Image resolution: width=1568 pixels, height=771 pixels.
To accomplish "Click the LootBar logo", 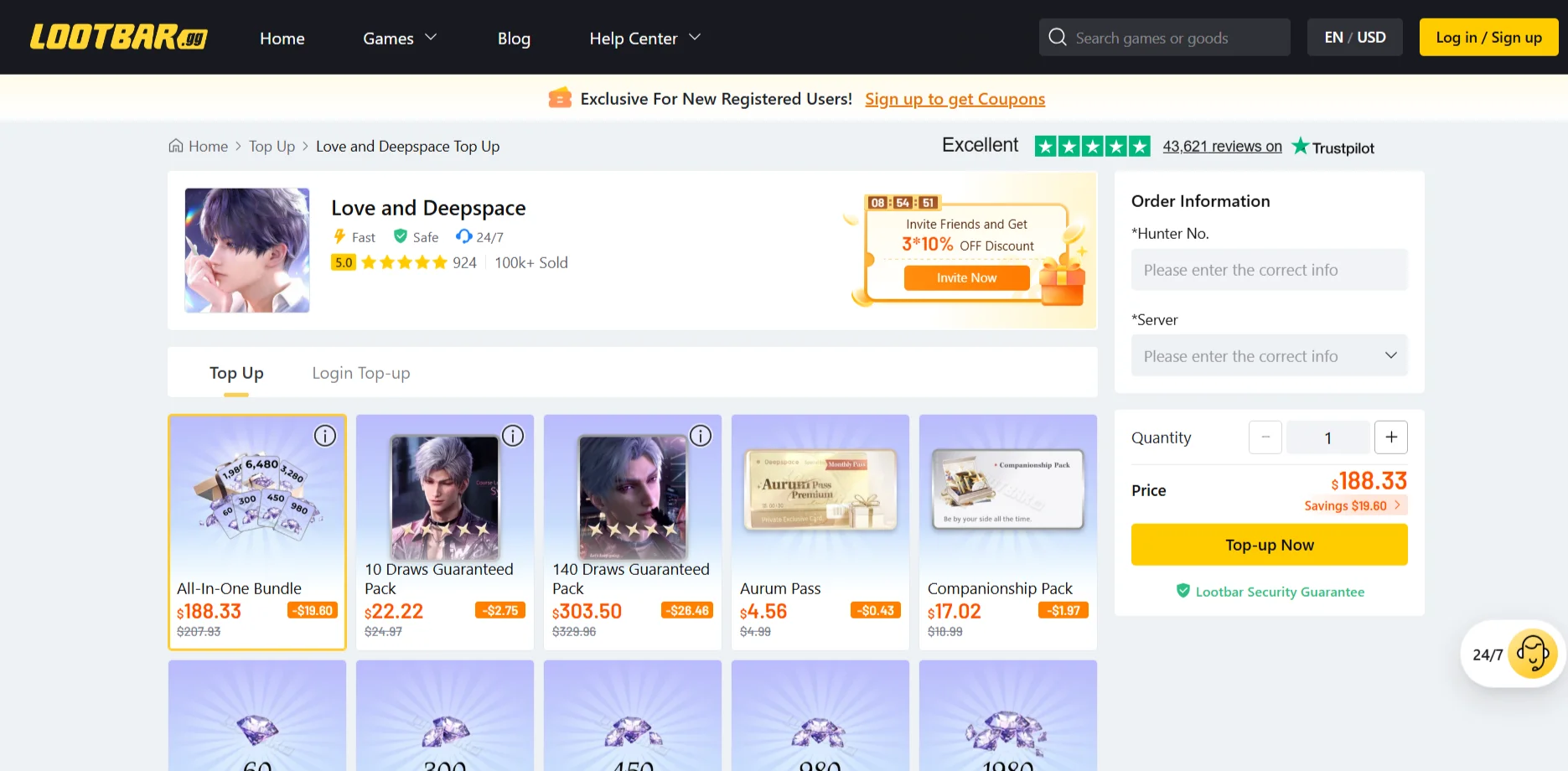I will tap(118, 38).
